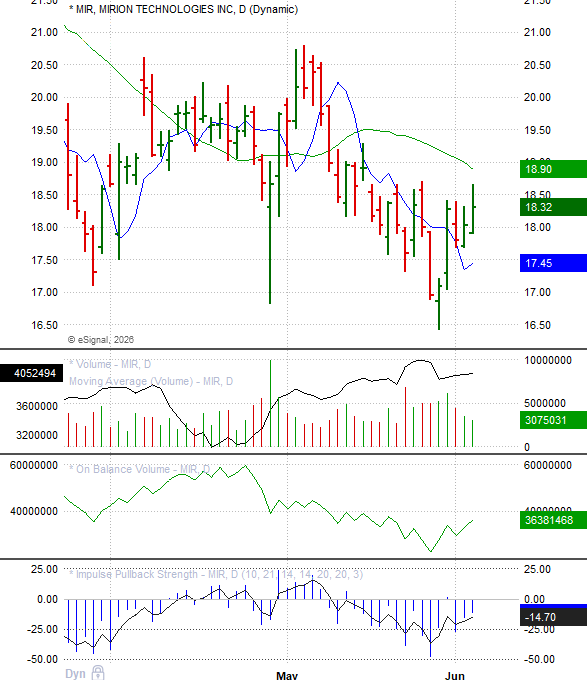Select the MIR, MIRION TECHNOLOGIES INC chart title
This screenshot has height=680, width=587.
(x=183, y=10)
